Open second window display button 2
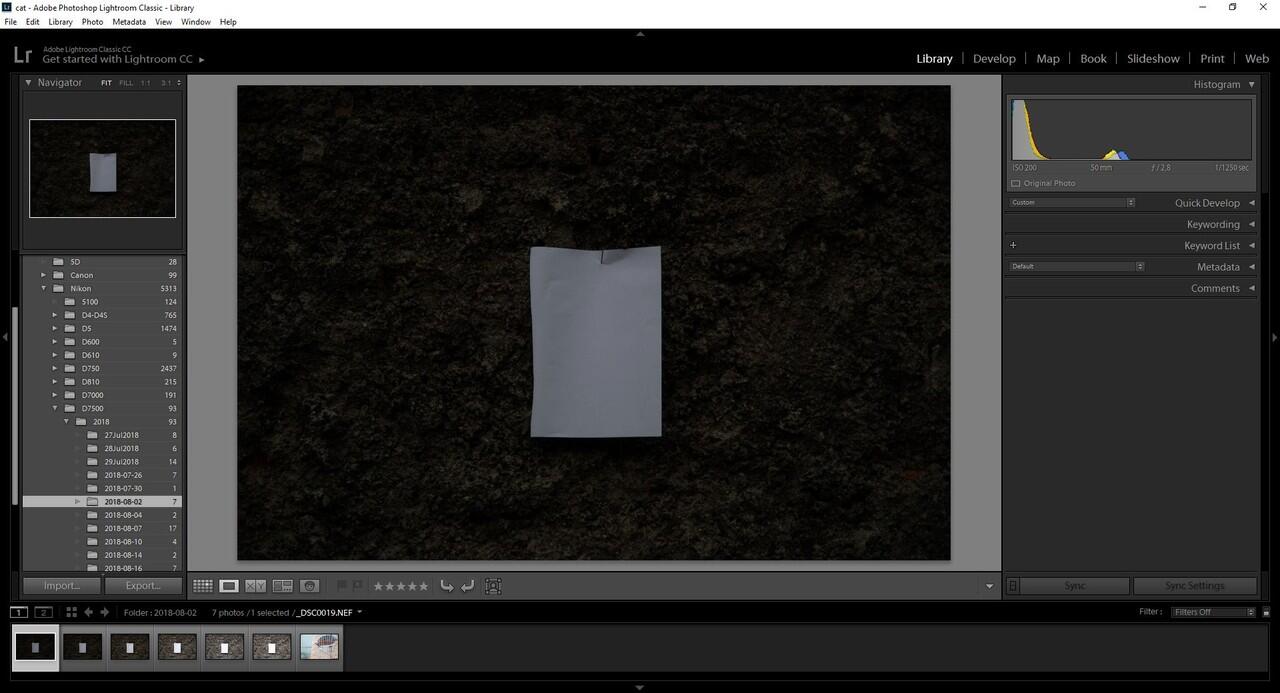The image size is (1280, 693). coord(43,612)
